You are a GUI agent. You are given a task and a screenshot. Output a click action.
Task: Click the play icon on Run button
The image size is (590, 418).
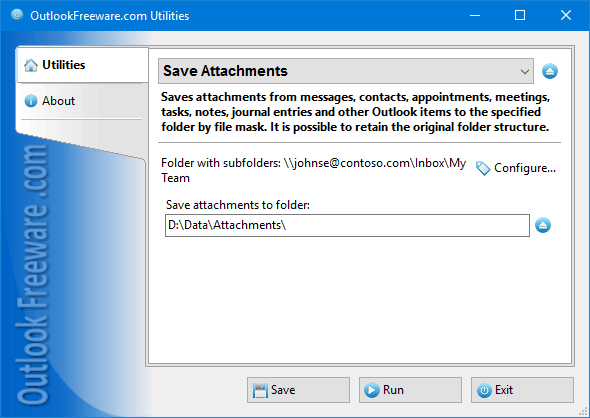(372, 390)
